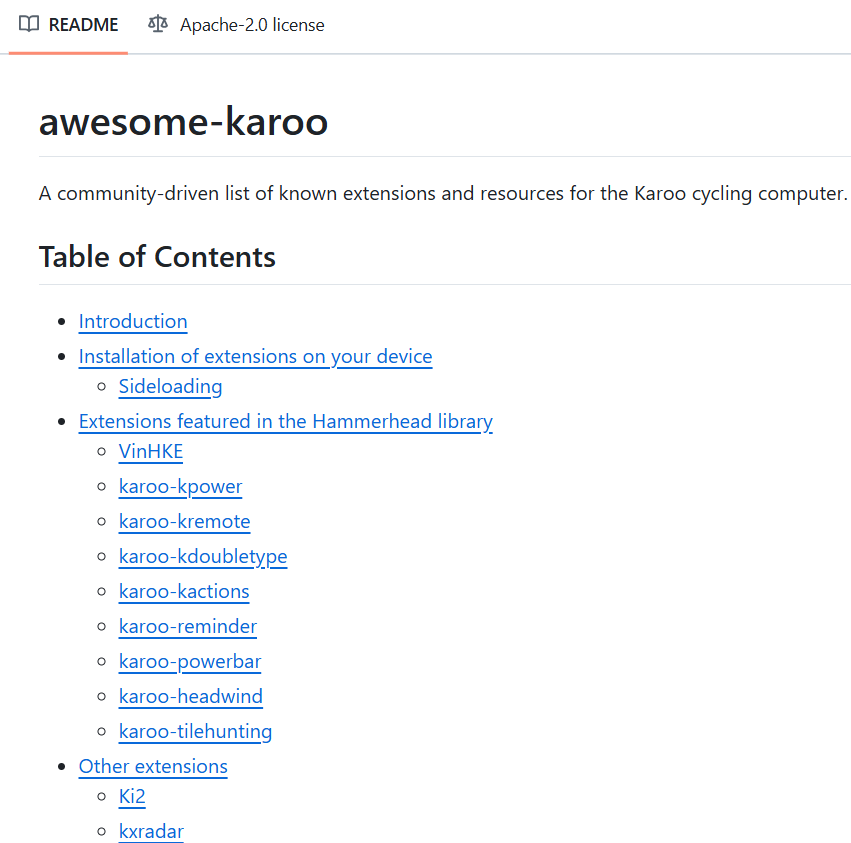Follow the karoo-headwind link

point(191,696)
